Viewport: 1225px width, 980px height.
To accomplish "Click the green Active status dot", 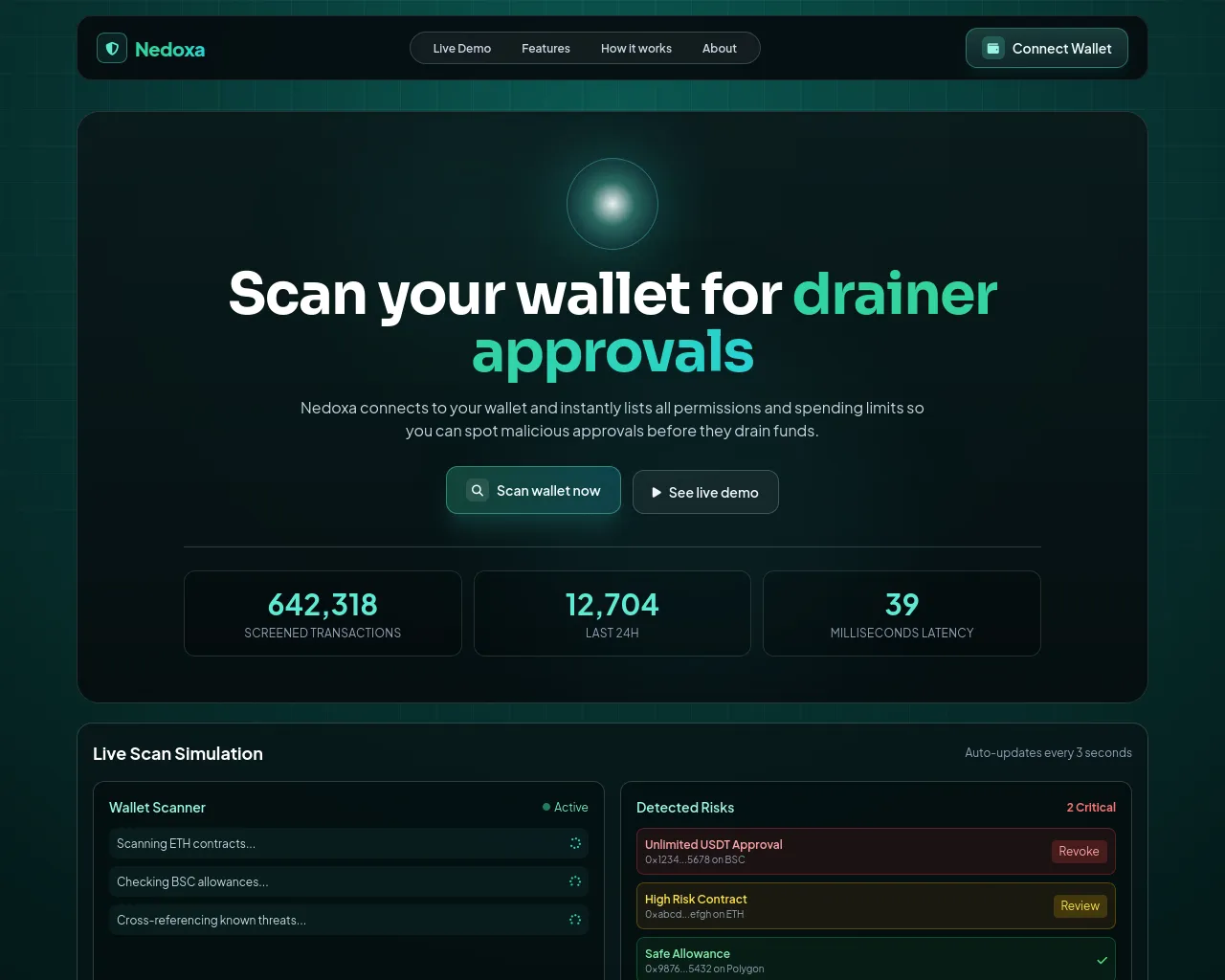I will tap(546, 807).
